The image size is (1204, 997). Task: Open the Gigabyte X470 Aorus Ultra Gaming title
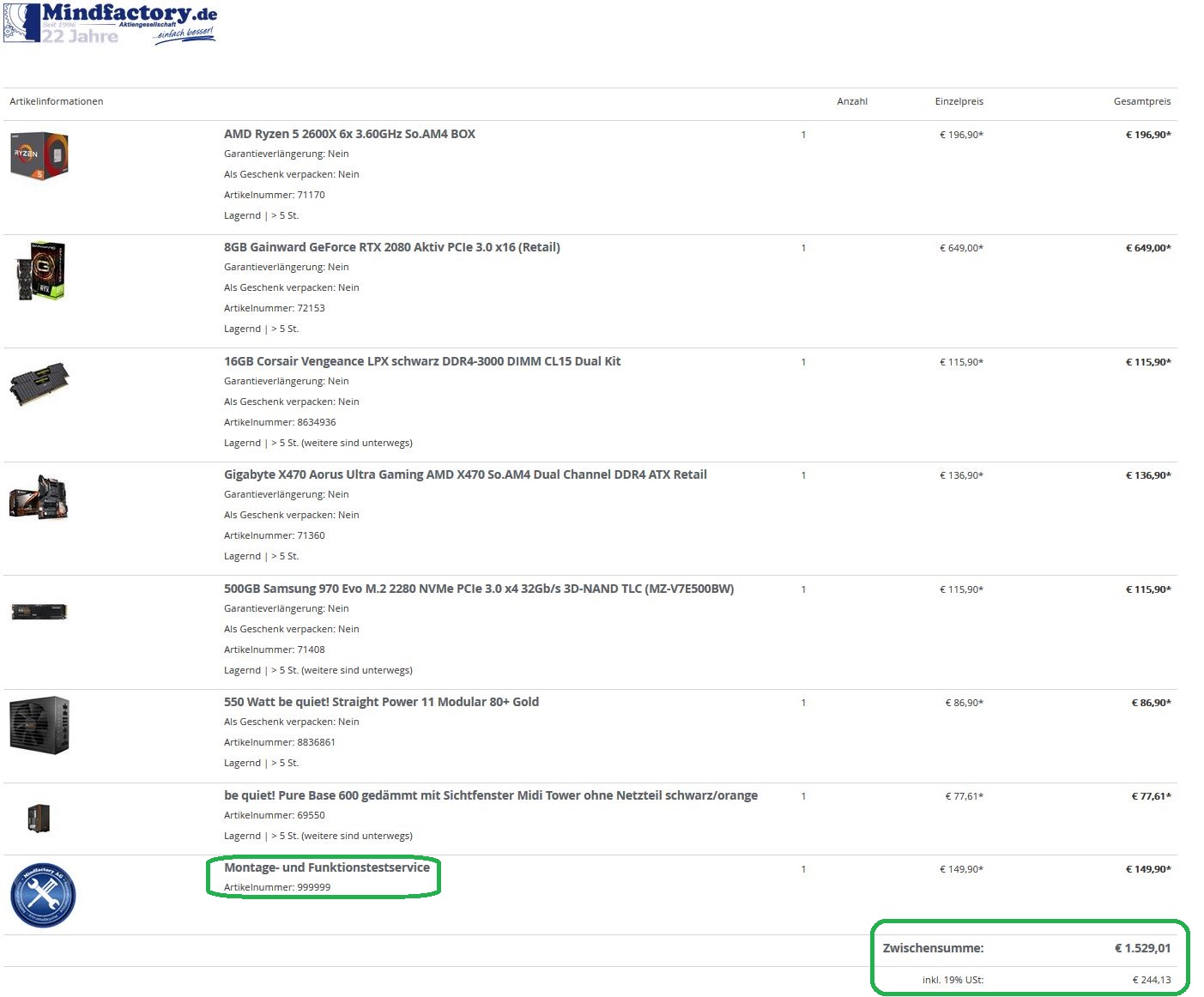[465, 474]
